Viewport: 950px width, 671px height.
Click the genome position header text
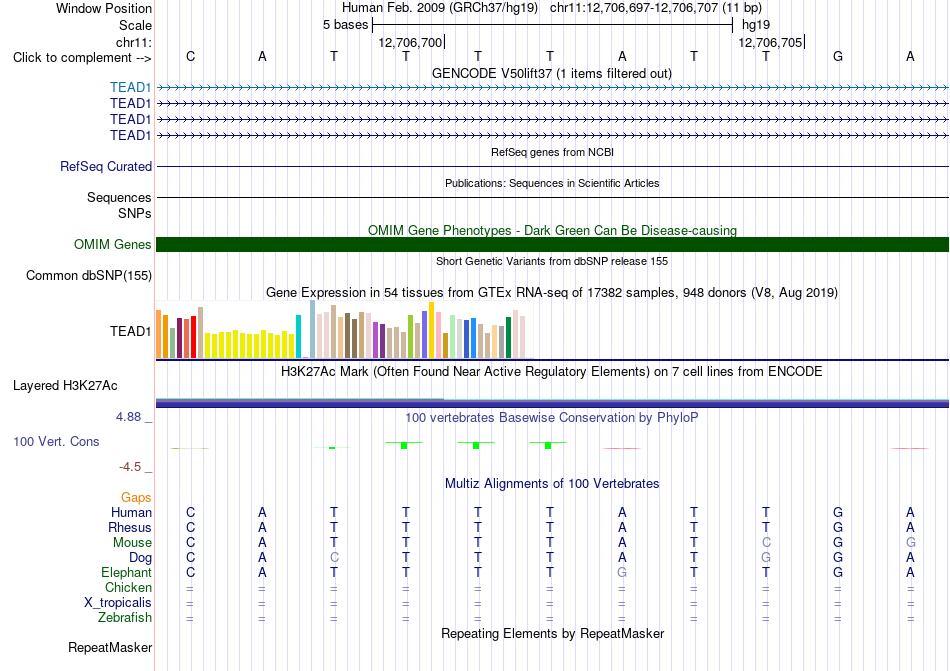point(552,8)
